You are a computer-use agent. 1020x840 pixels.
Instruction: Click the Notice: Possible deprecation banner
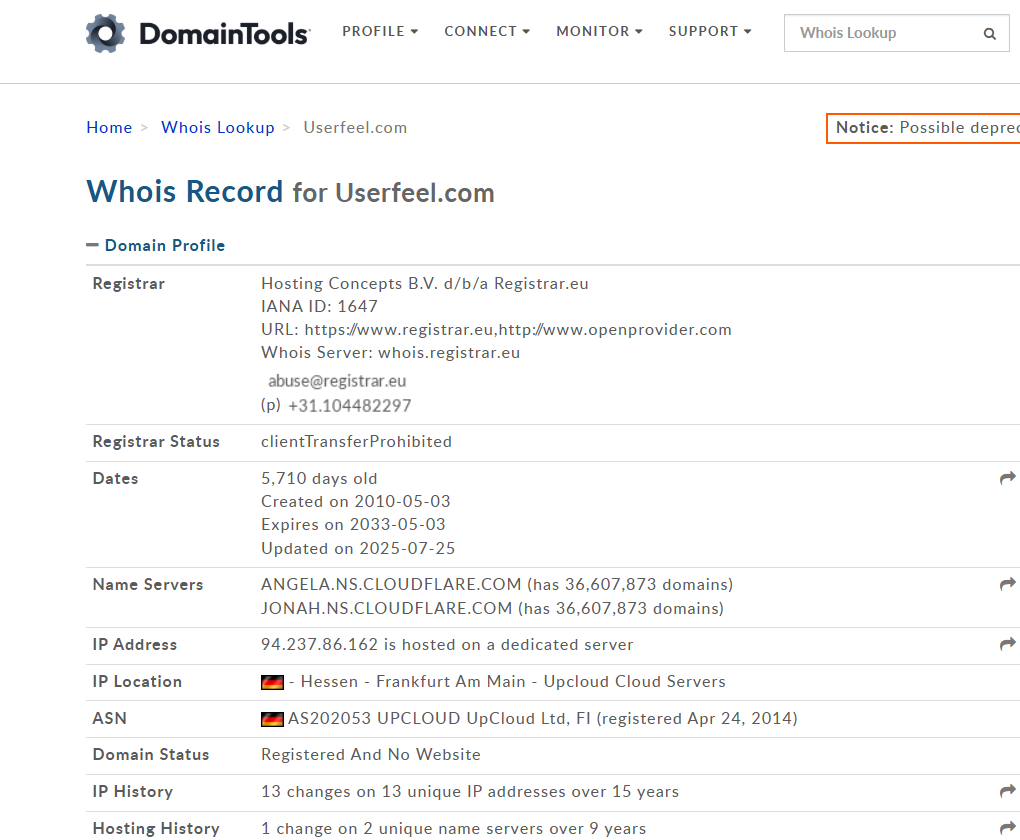(923, 128)
